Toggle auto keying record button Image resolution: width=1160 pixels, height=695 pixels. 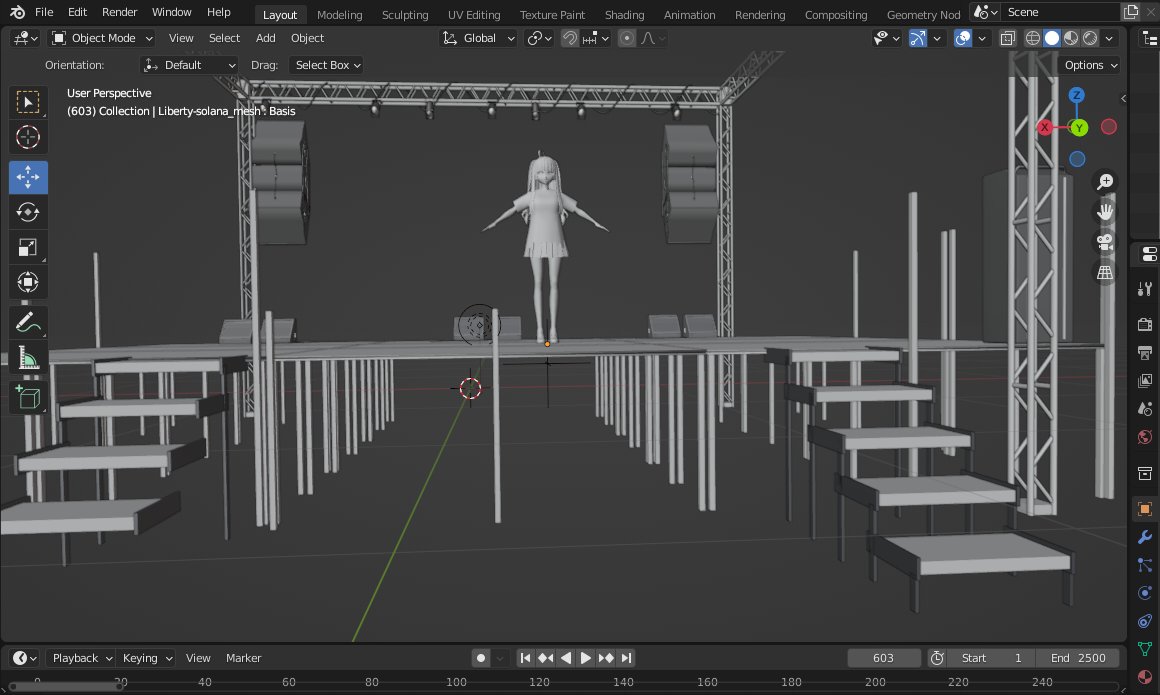coord(481,658)
